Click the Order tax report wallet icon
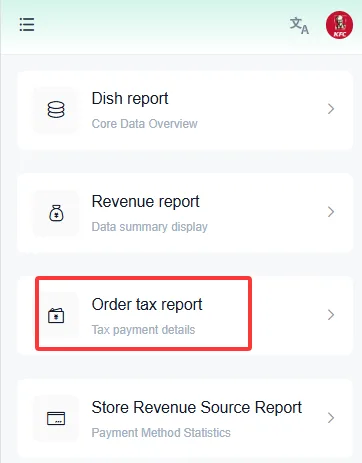Viewport: 362px width, 463px height. pos(56,316)
